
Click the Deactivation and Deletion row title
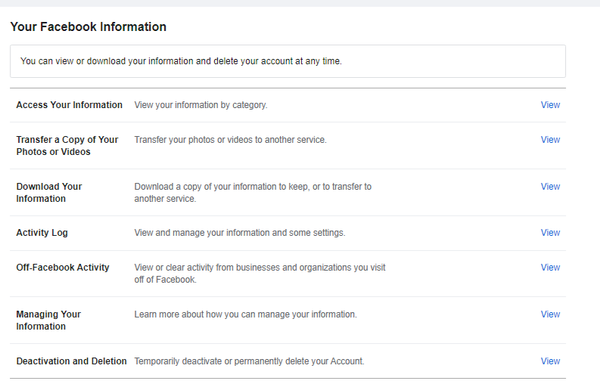click(x=71, y=361)
